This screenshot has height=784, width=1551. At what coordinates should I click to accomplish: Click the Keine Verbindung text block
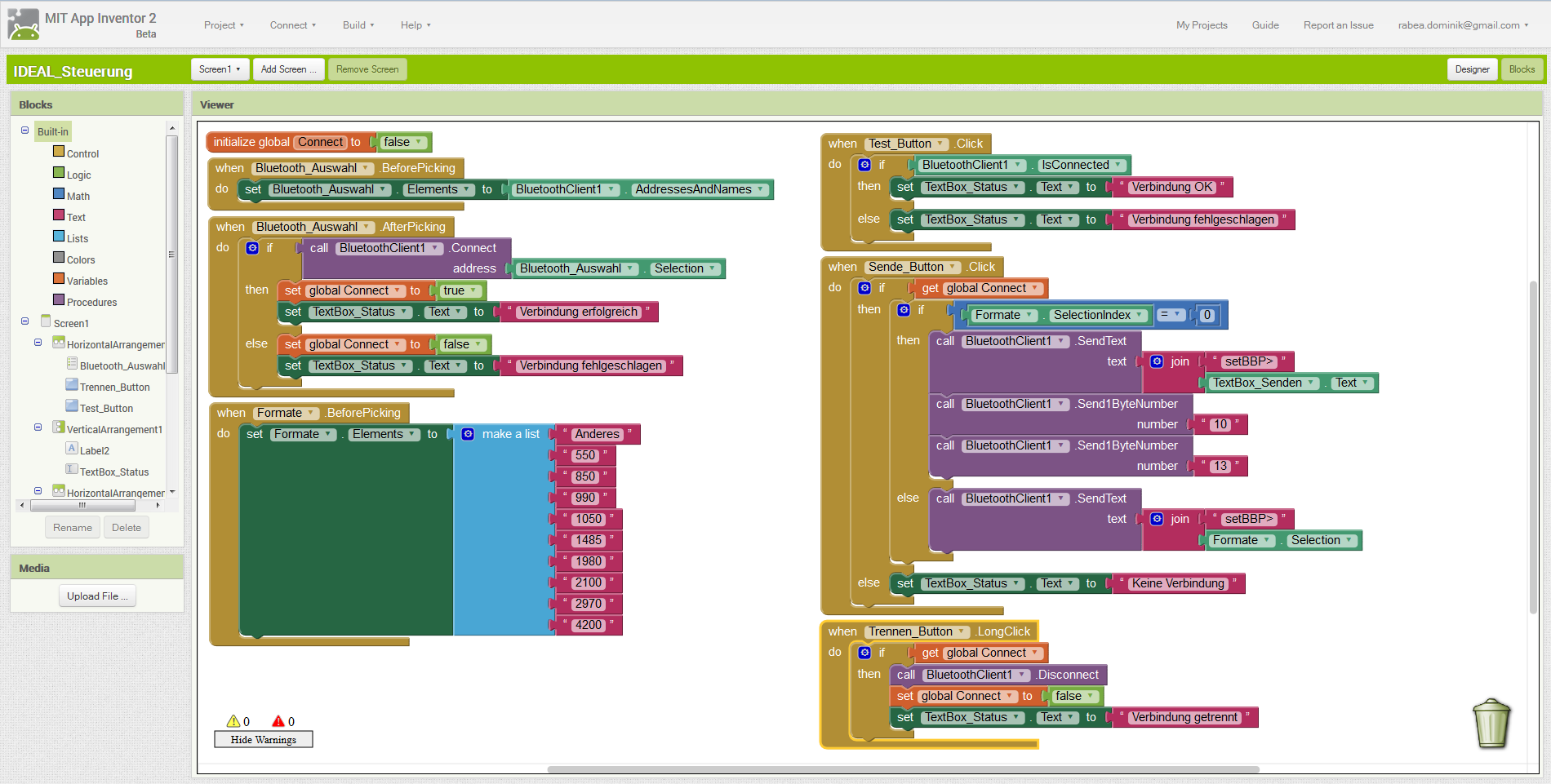pos(1178,583)
